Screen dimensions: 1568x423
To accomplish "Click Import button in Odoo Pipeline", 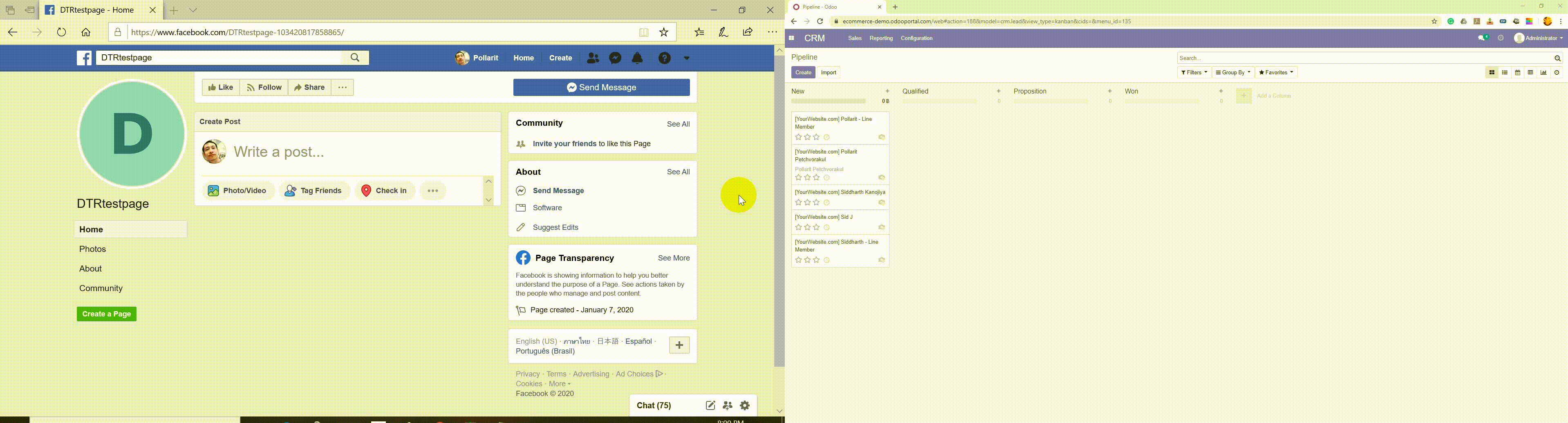I will tap(829, 73).
